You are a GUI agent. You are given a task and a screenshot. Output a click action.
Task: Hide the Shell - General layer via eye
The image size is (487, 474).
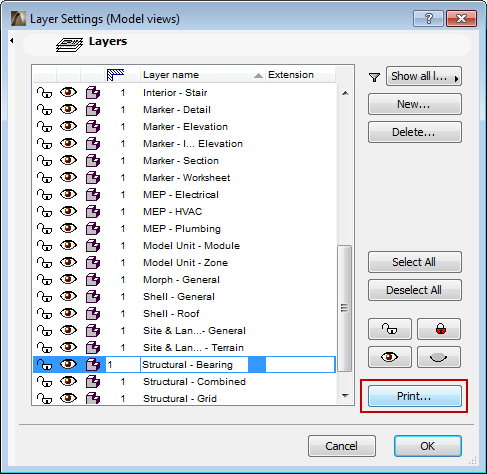click(x=68, y=296)
